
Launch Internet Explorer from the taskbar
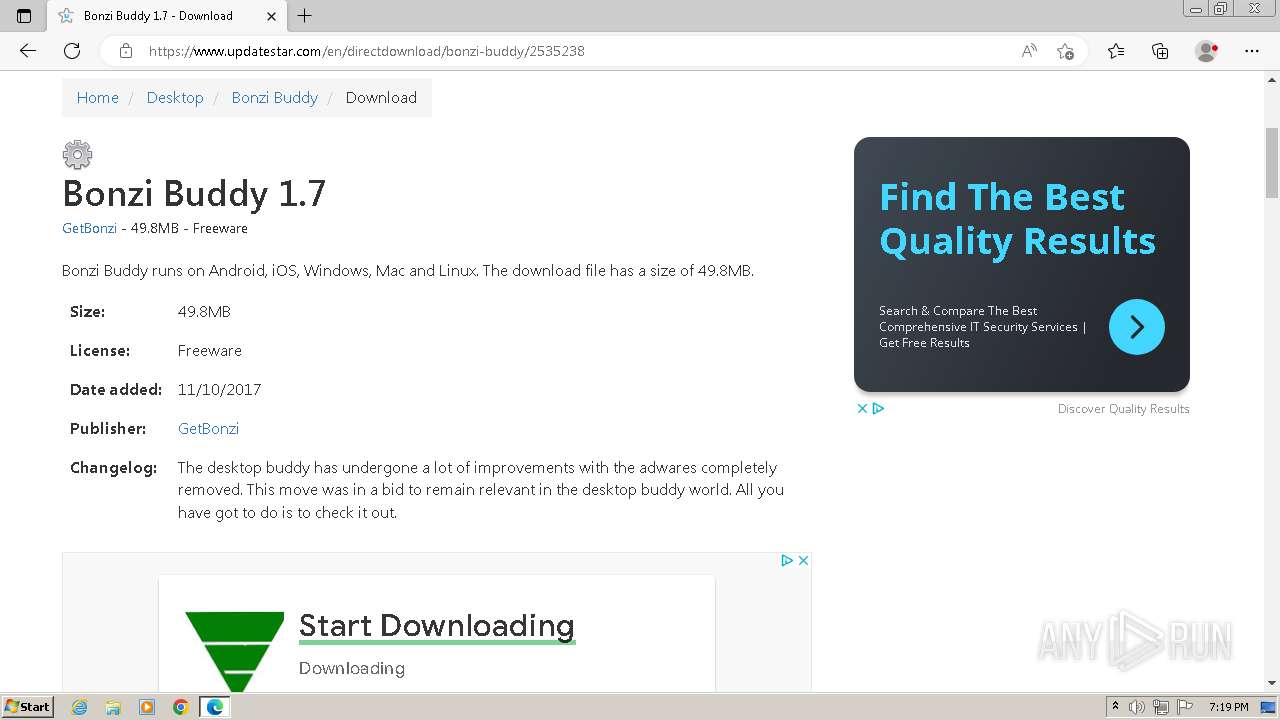click(x=80, y=707)
